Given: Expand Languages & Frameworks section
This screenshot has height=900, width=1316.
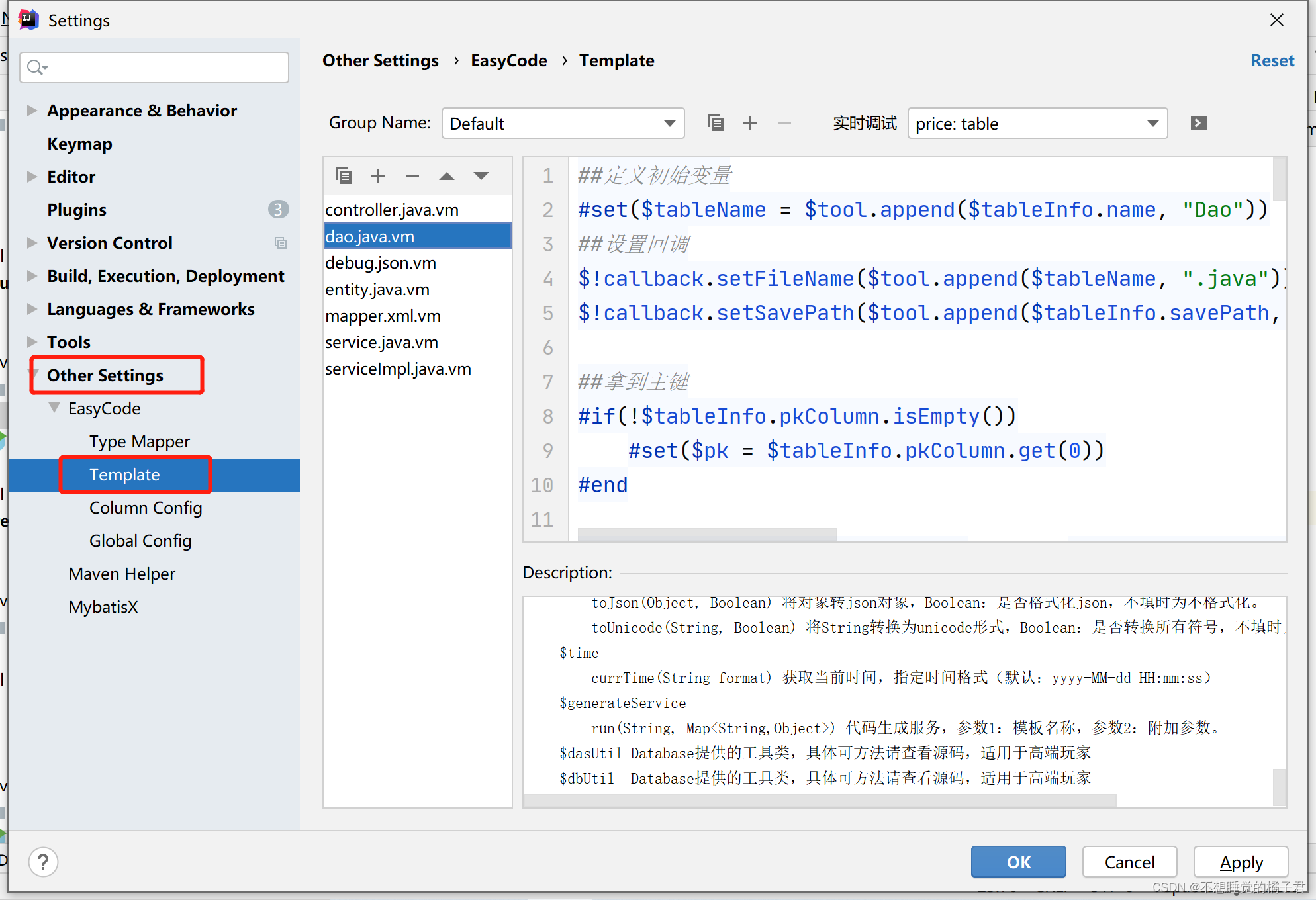Looking at the screenshot, I should (x=31, y=309).
